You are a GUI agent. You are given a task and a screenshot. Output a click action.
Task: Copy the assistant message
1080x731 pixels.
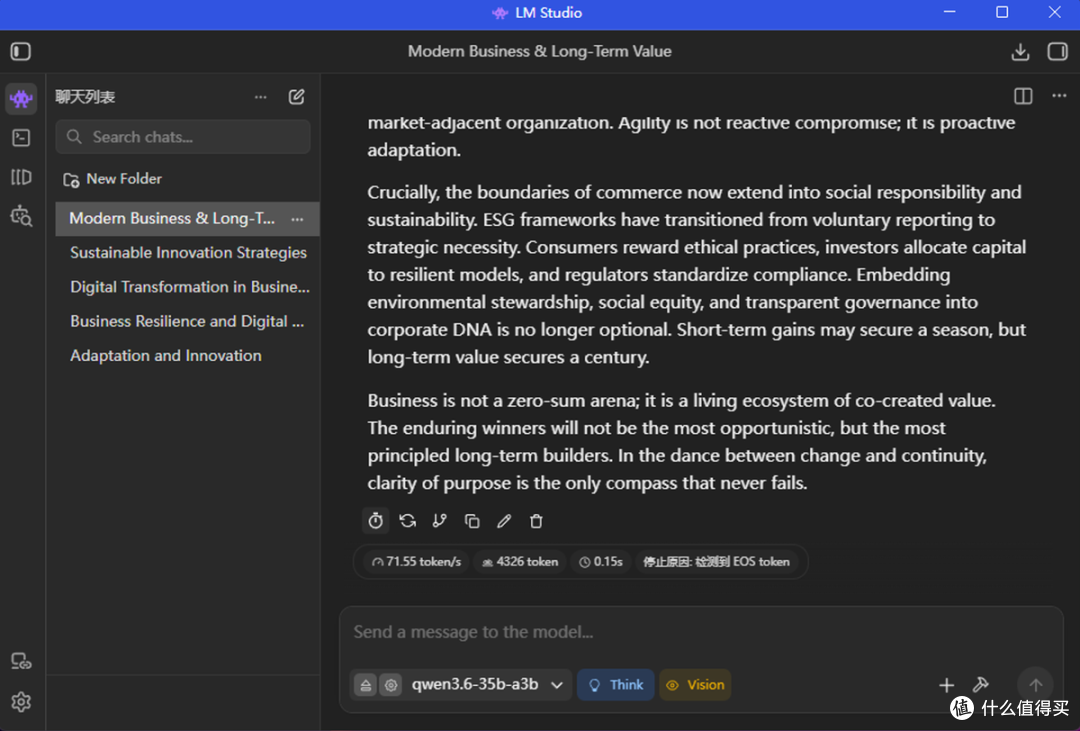[x=472, y=521]
